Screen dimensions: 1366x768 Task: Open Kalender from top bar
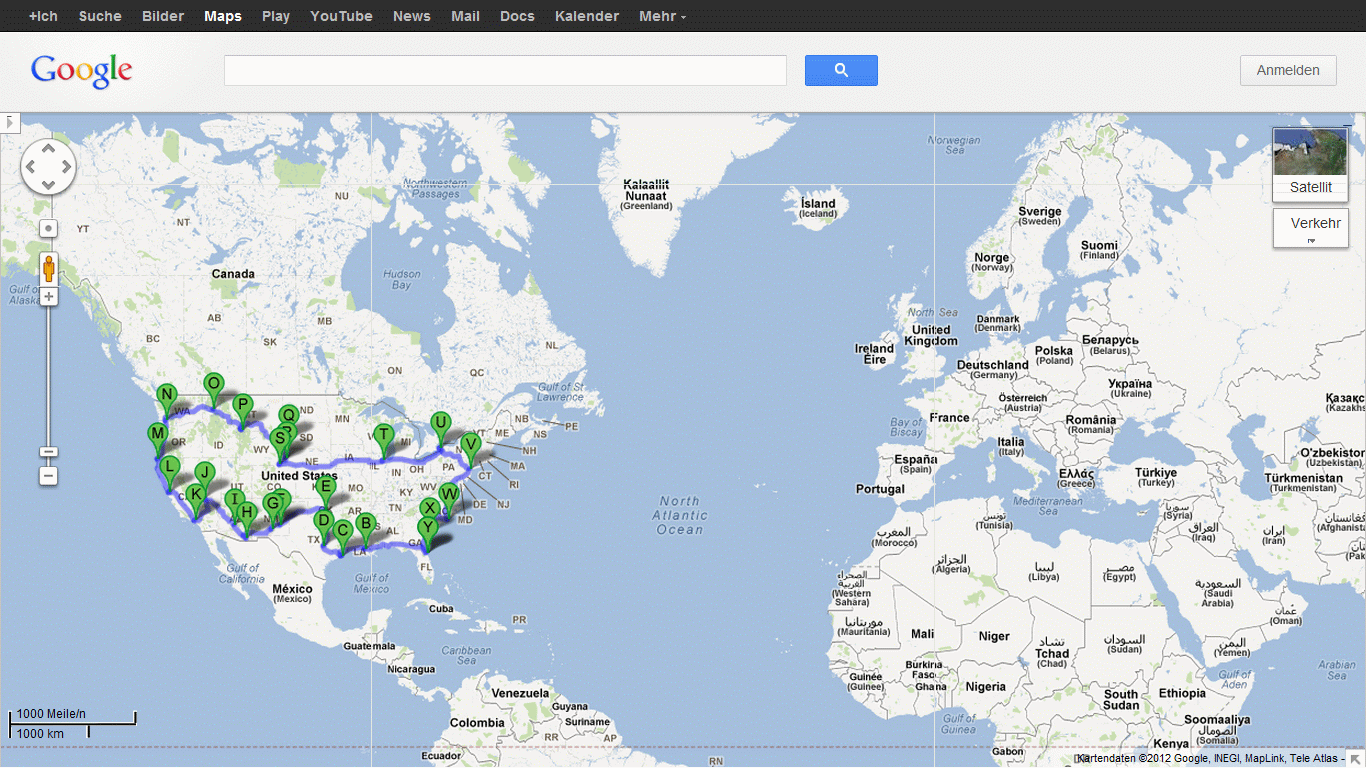pos(587,16)
